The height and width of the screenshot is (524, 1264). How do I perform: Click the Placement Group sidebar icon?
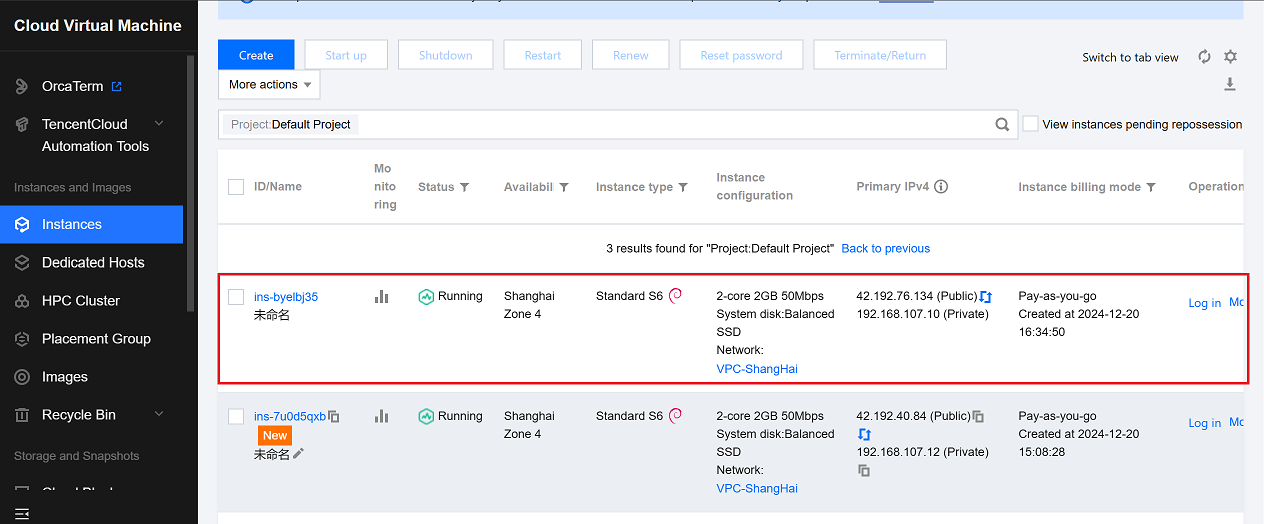(22, 339)
